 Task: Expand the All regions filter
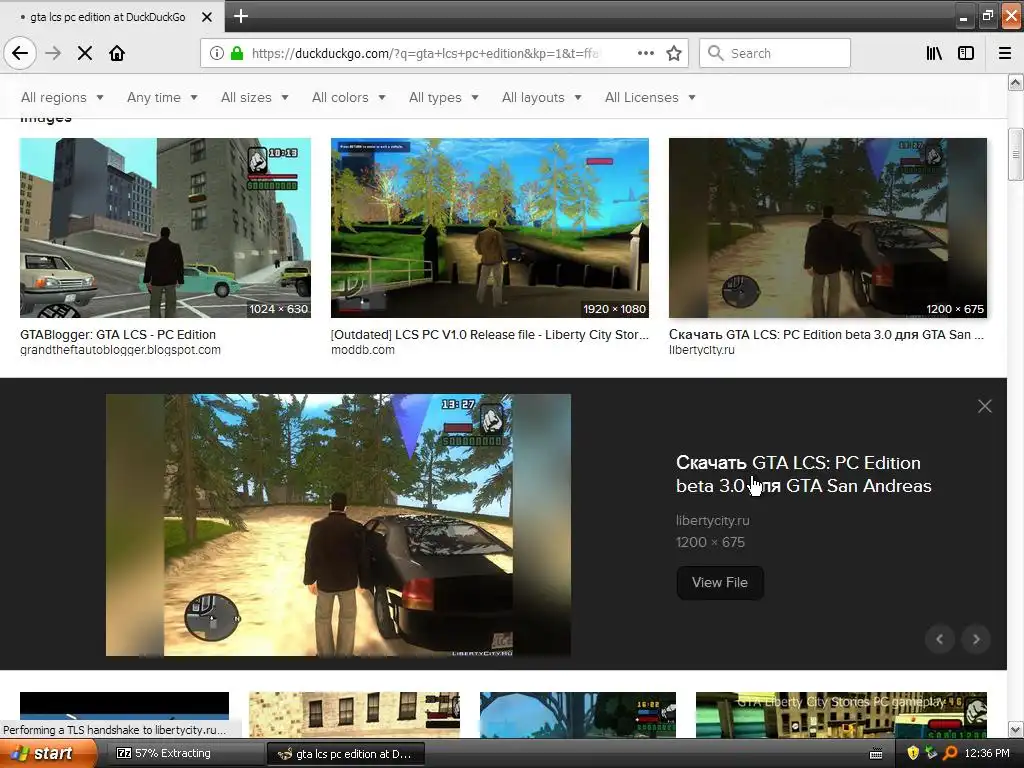62,97
